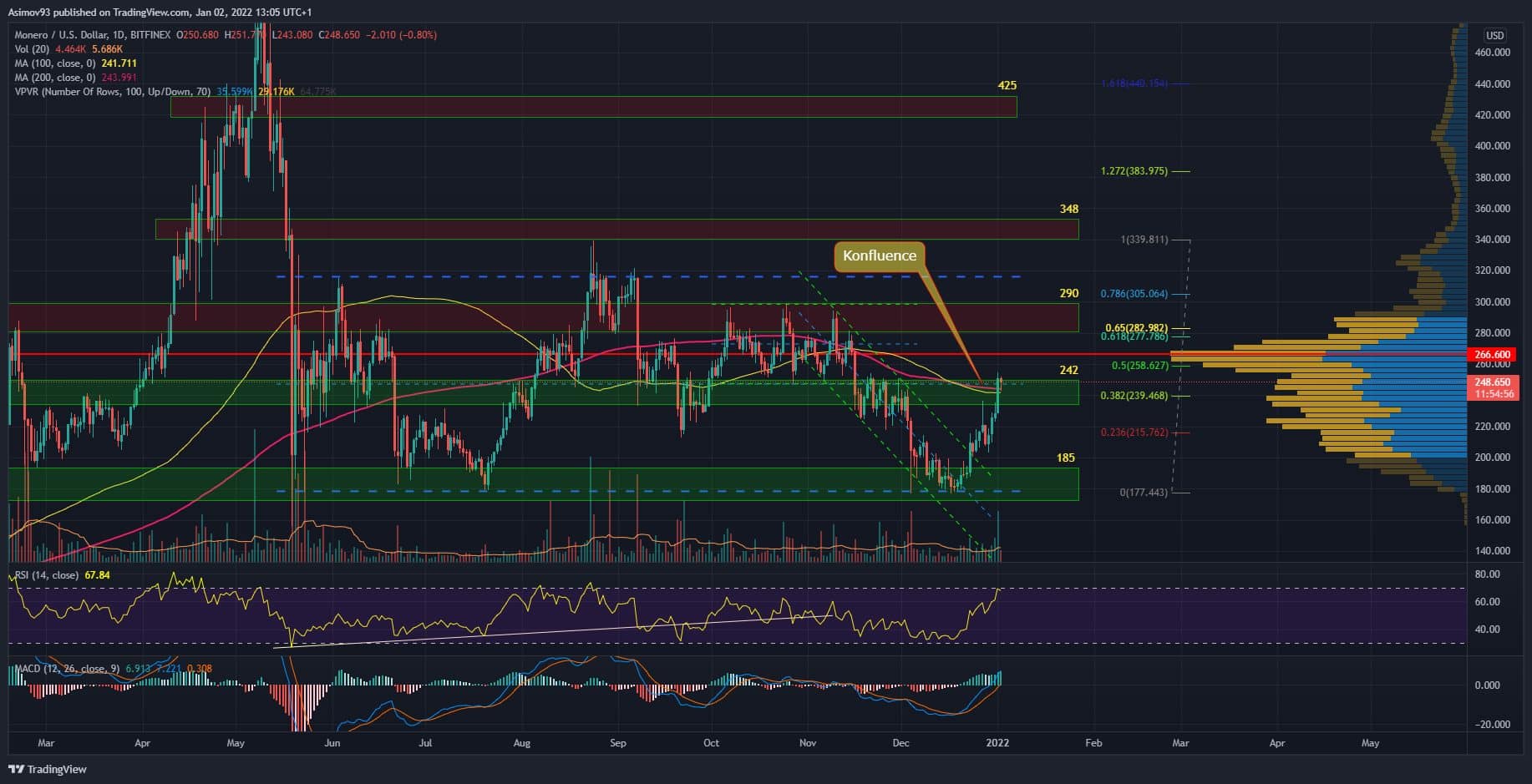The width and height of the screenshot is (1532, 784).
Task: Click the RSI value 67.84
Action: [x=97, y=575]
